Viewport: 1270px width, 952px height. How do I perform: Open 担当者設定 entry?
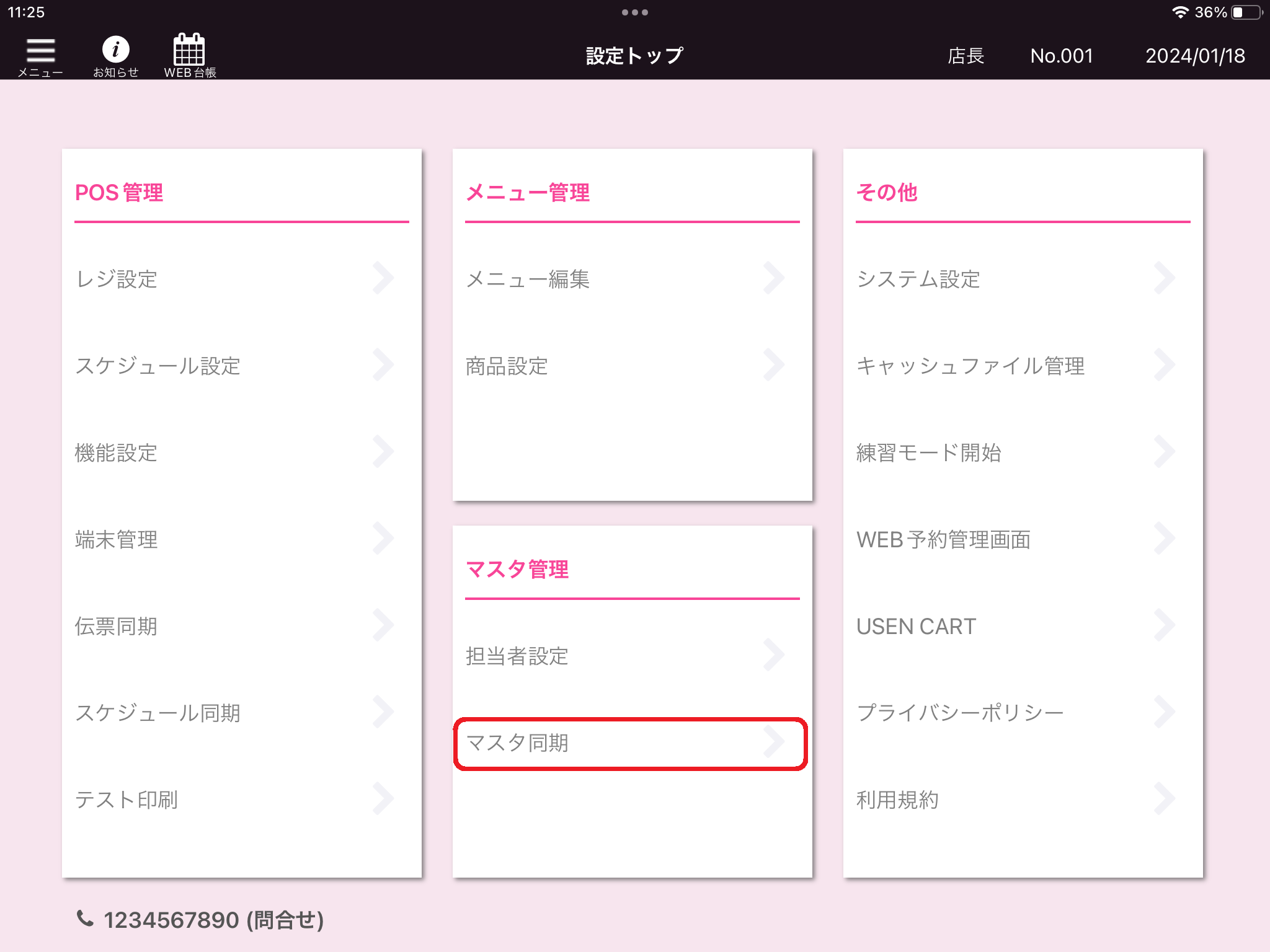click(x=517, y=656)
